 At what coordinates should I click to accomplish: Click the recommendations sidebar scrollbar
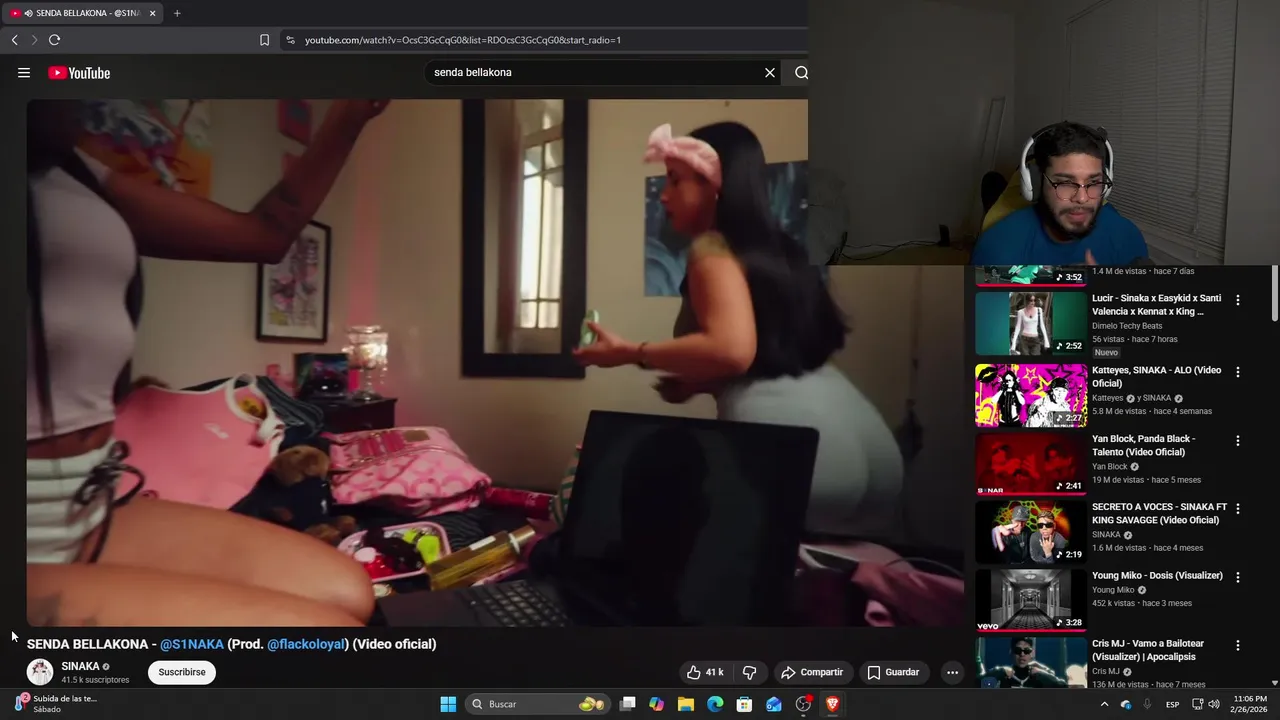[1274, 295]
